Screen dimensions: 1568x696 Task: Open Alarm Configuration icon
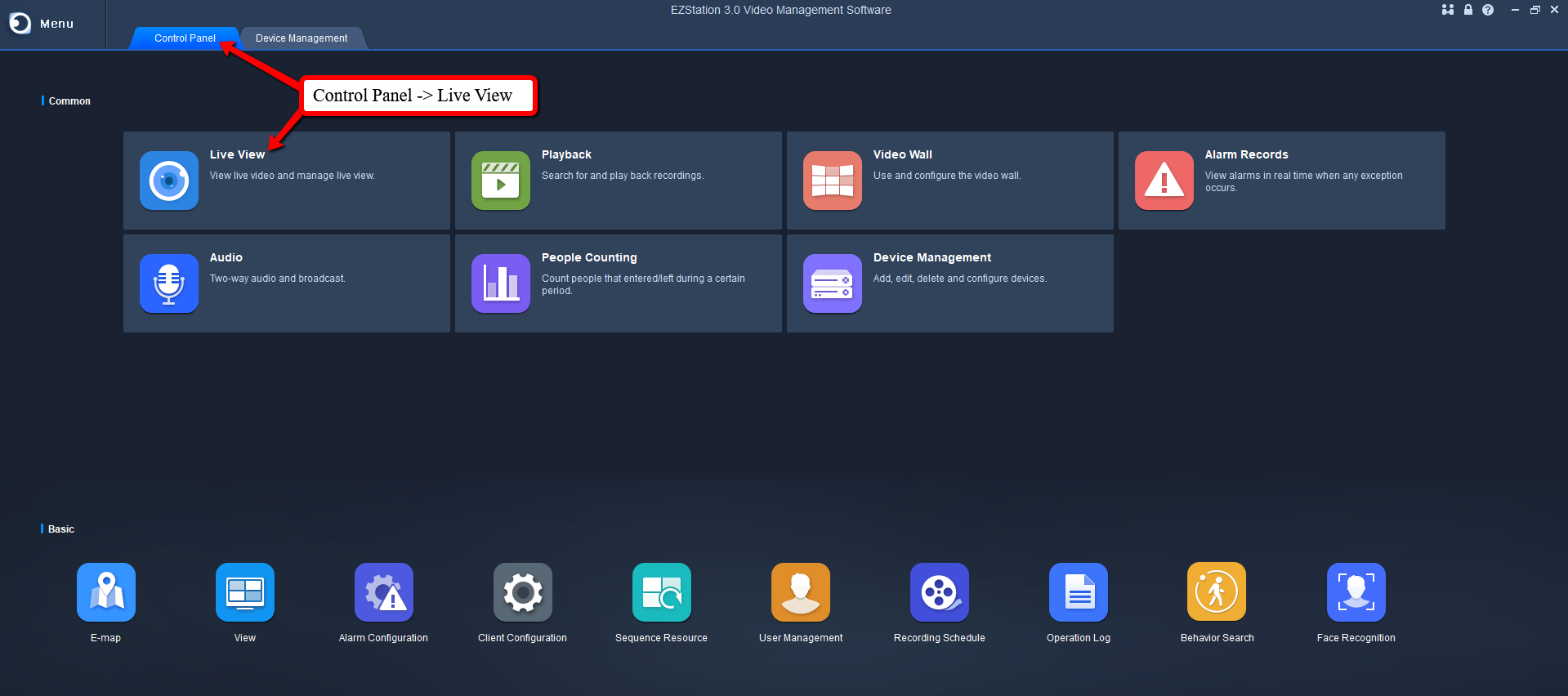[x=384, y=592]
